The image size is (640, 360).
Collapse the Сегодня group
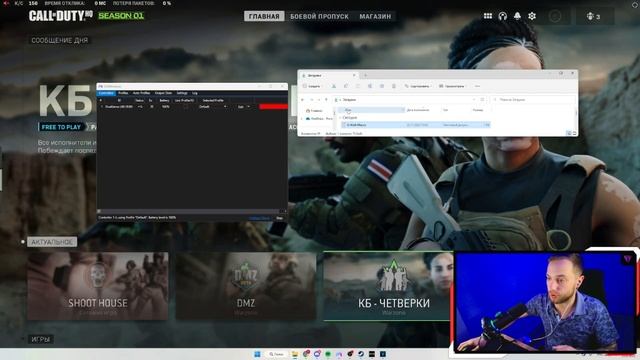[x=340, y=118]
